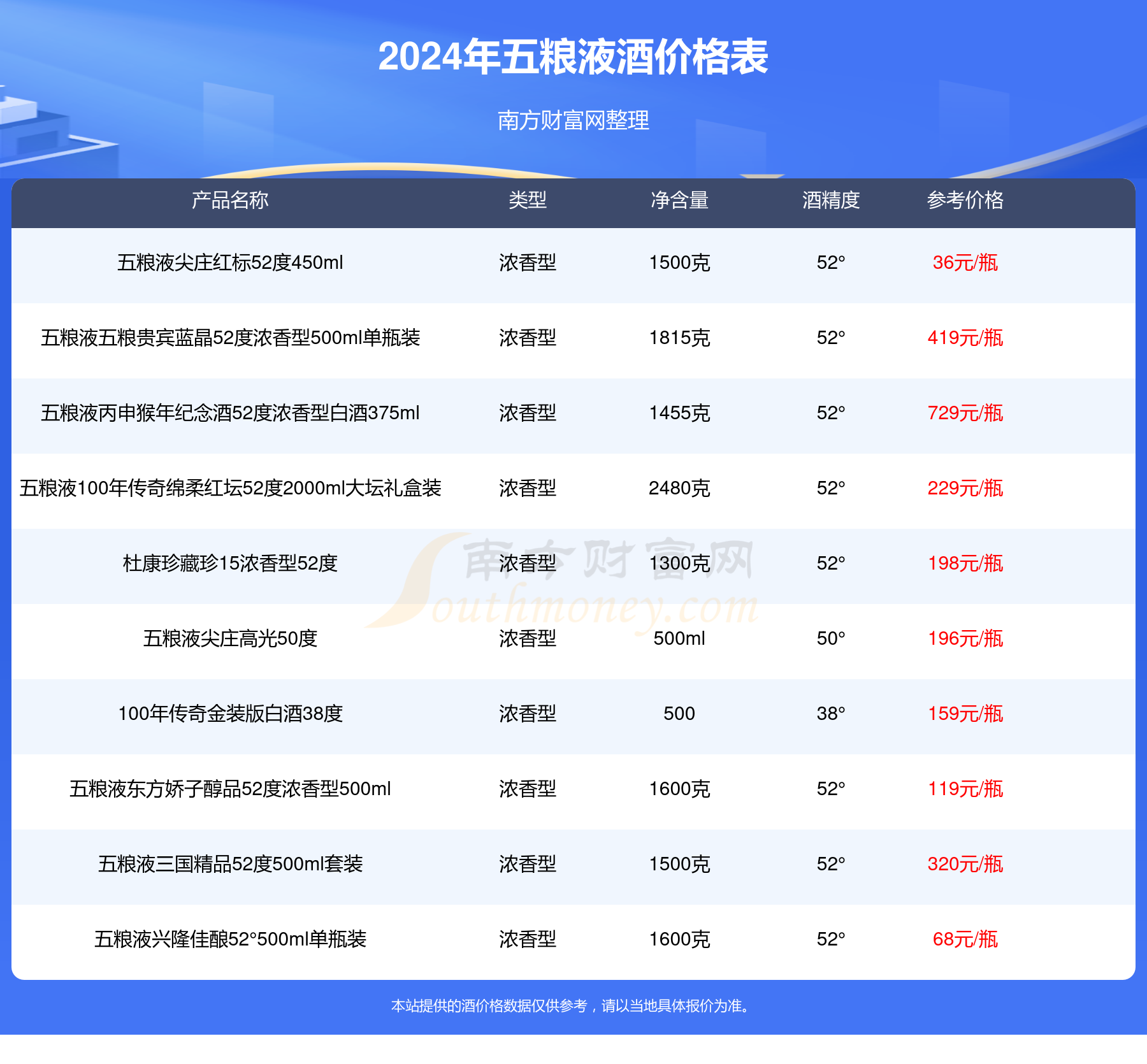Screen dimensions: 1147x1064
Task: Click the 419元/瓶 price
Action: 965,338
